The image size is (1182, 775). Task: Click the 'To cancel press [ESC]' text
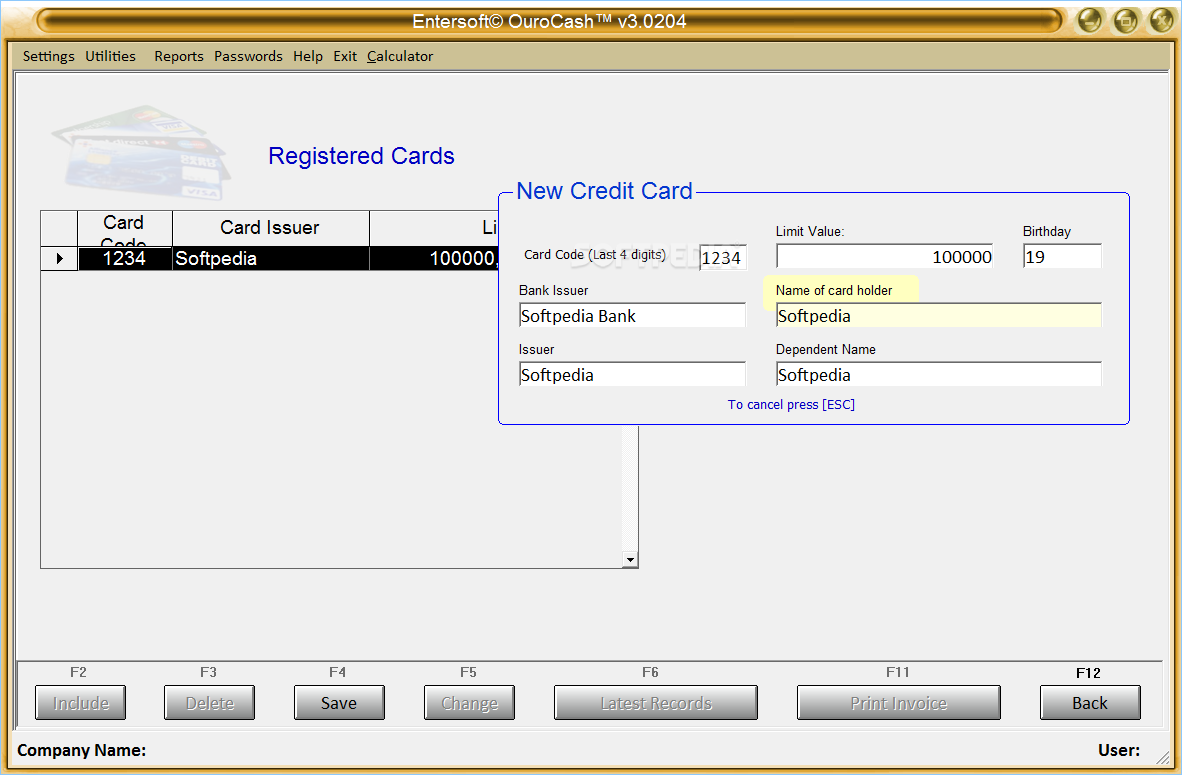click(x=791, y=405)
